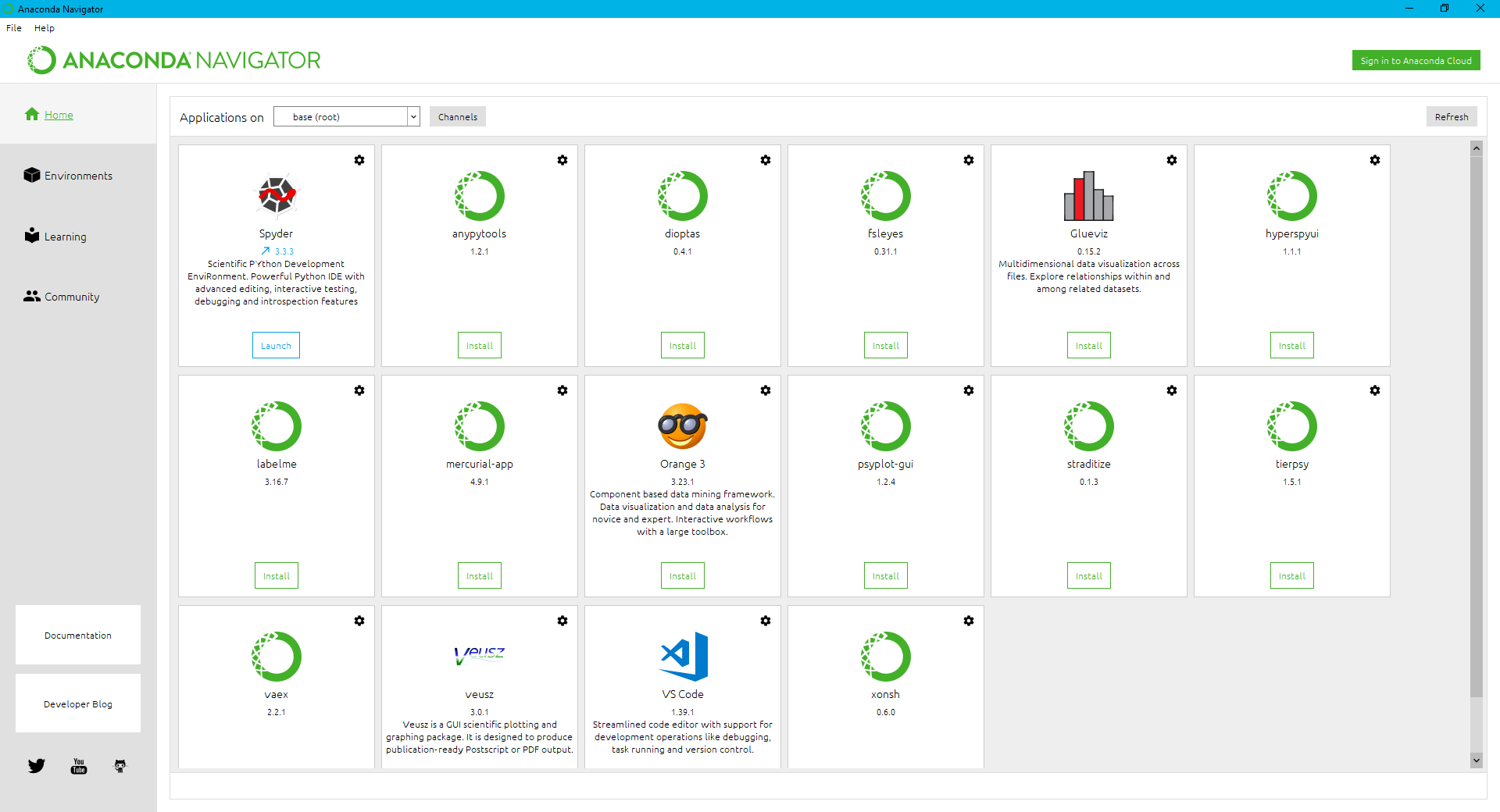
Task: Click the vaex application logo
Action: pos(277,657)
